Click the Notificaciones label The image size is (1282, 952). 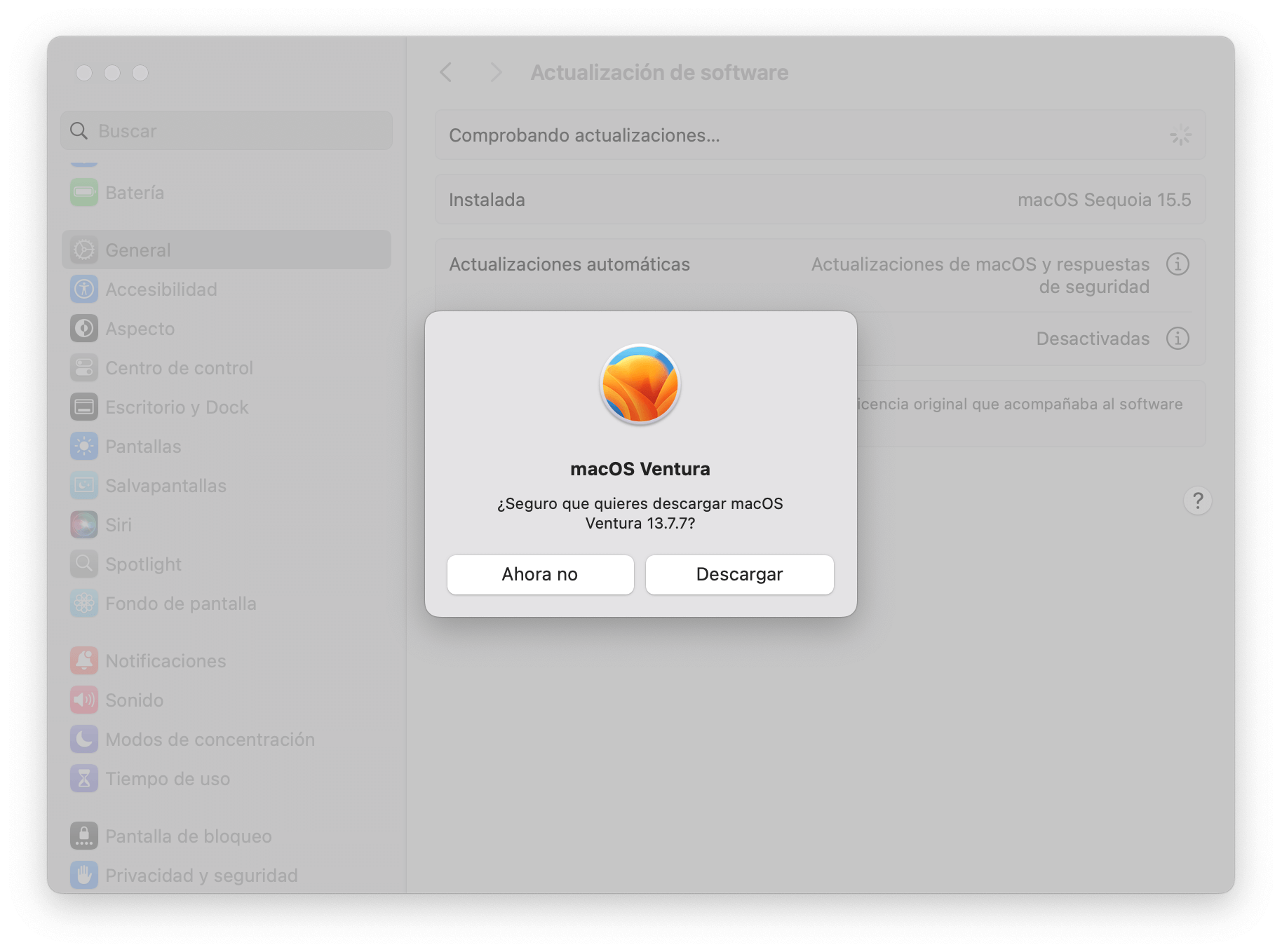[x=166, y=661]
